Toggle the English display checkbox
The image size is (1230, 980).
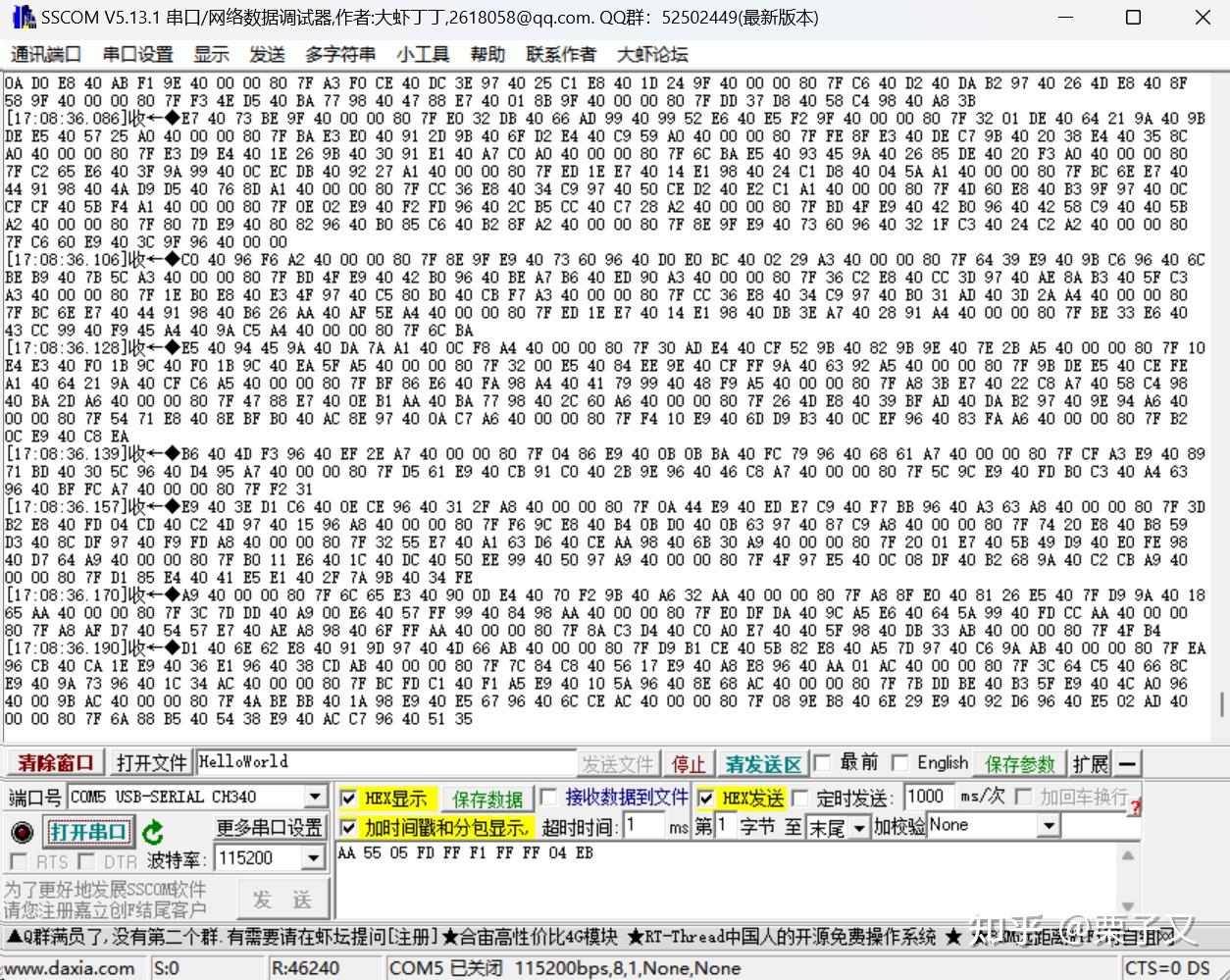click(899, 762)
